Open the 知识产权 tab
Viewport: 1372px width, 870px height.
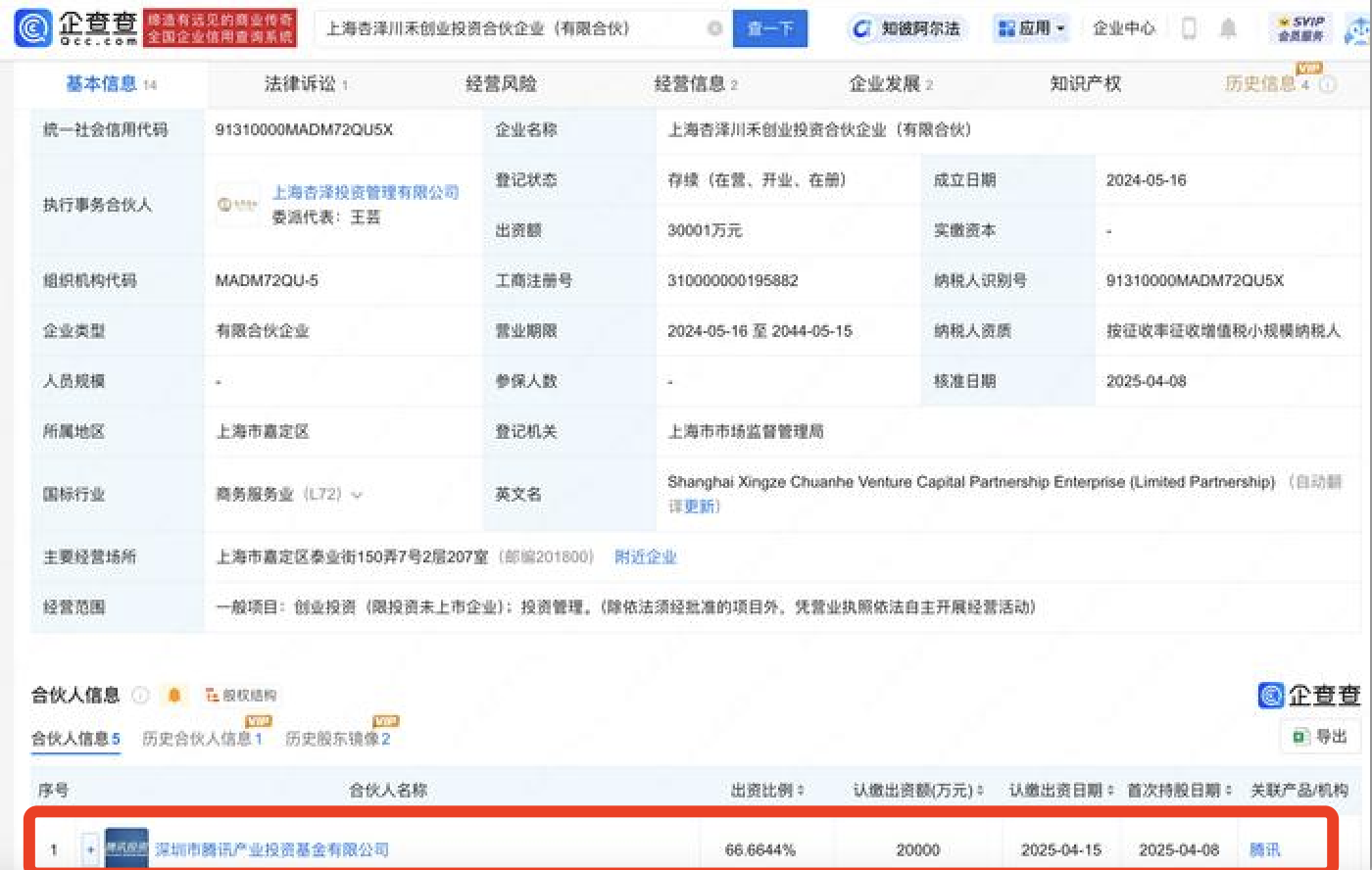pos(1085,84)
